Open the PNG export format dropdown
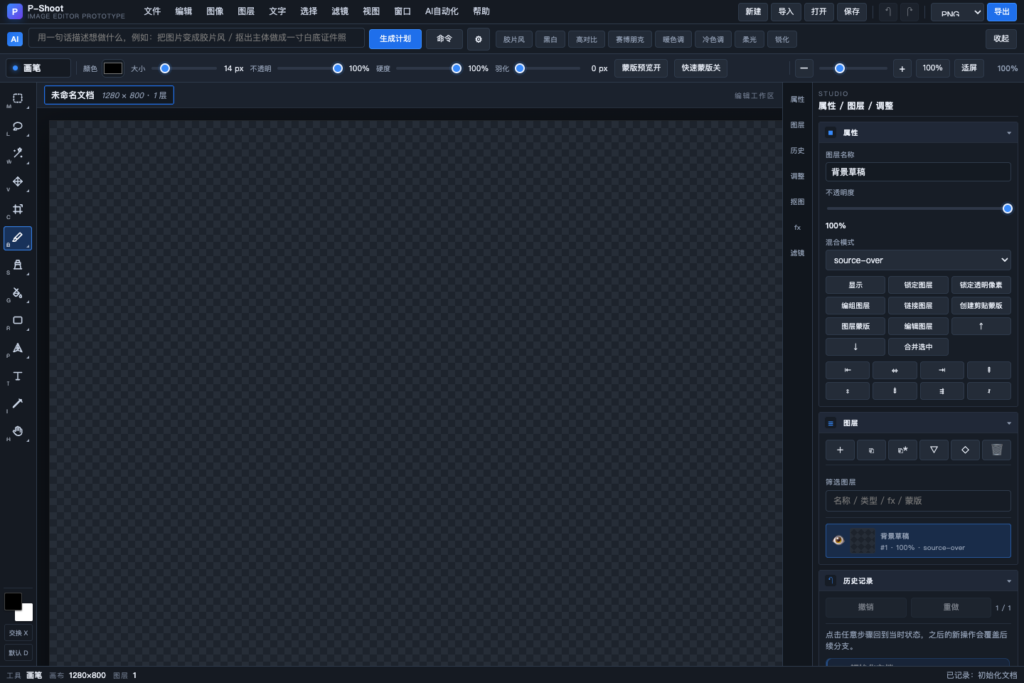This screenshot has width=1024, height=683. [957, 12]
